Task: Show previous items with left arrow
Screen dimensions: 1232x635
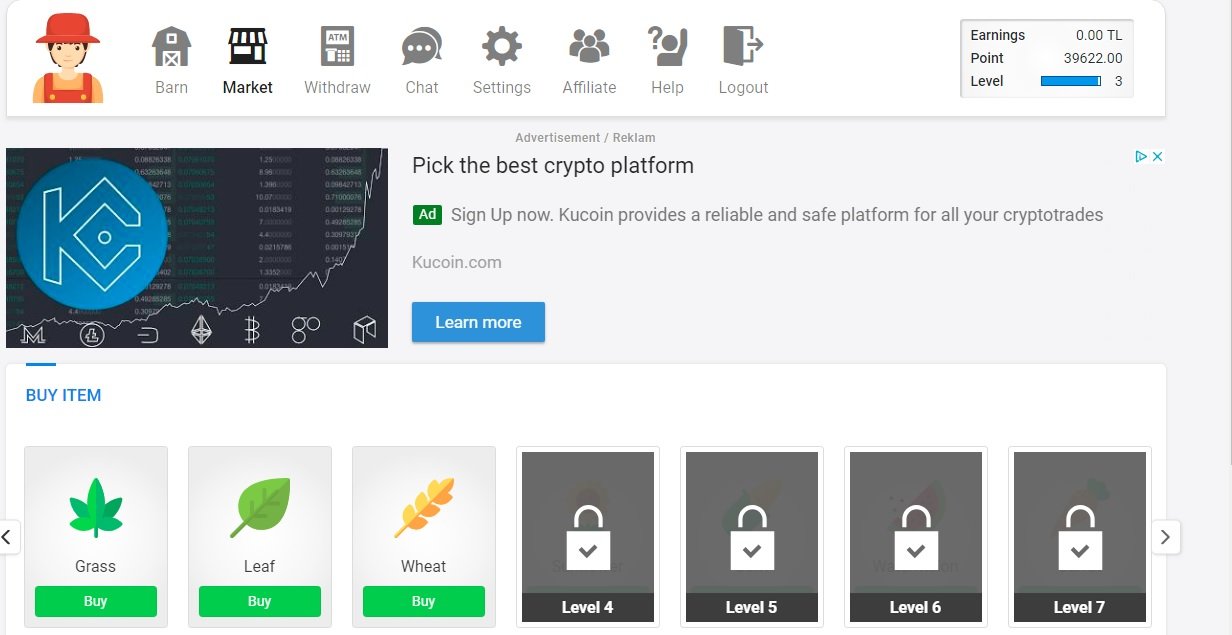Action: [7, 537]
